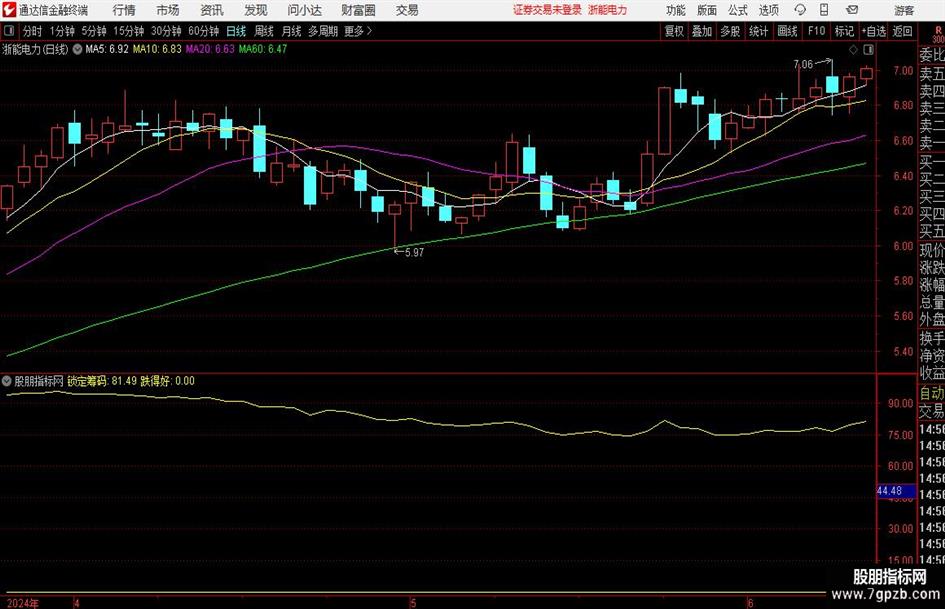Click 跌得好: 0.00 indicator value
Viewport: 945px width, 609px height.
pyautogui.click(x=168, y=381)
